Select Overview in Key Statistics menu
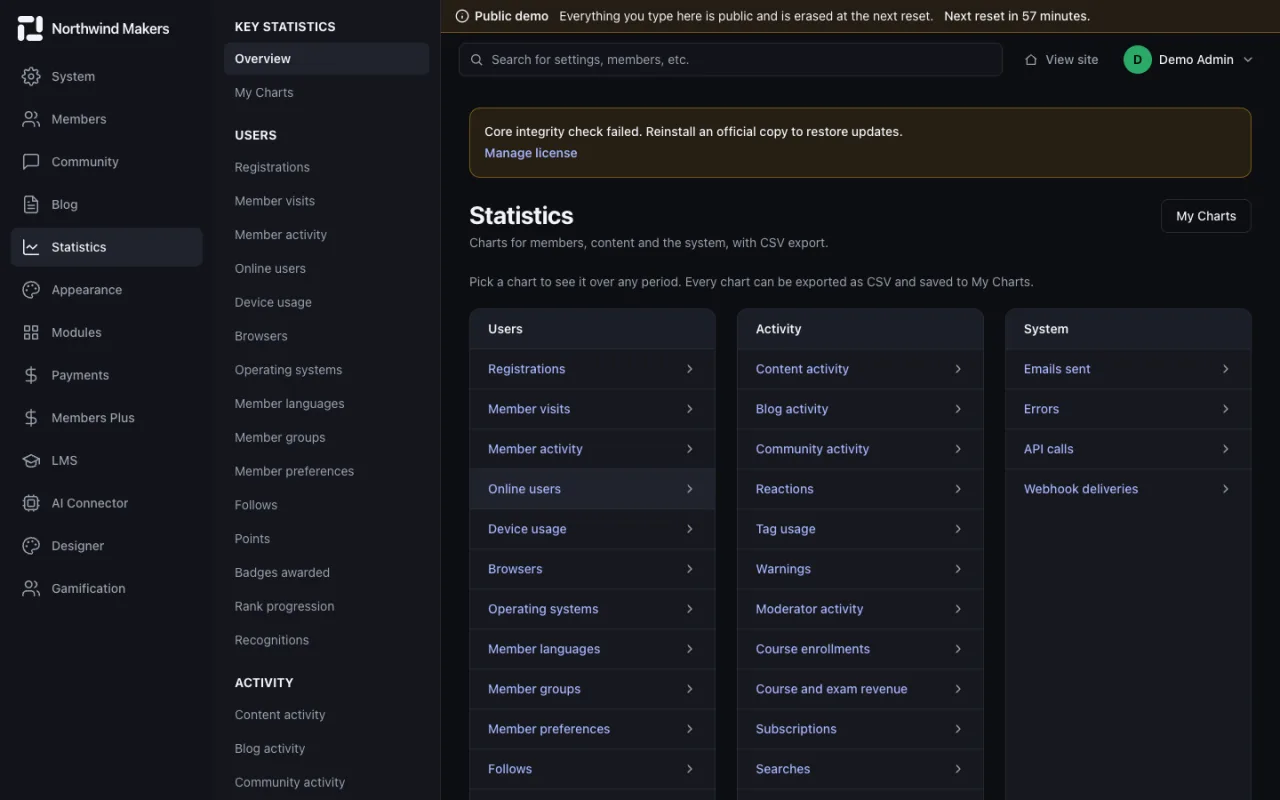Screen dimensions: 1280x800 point(326,59)
